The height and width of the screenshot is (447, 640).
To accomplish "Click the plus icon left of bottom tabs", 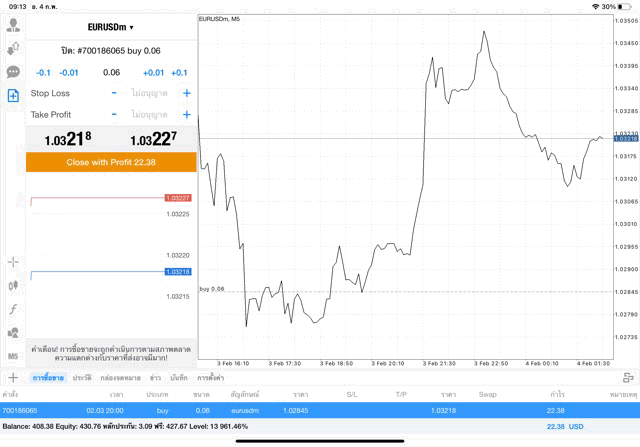I will (13, 378).
